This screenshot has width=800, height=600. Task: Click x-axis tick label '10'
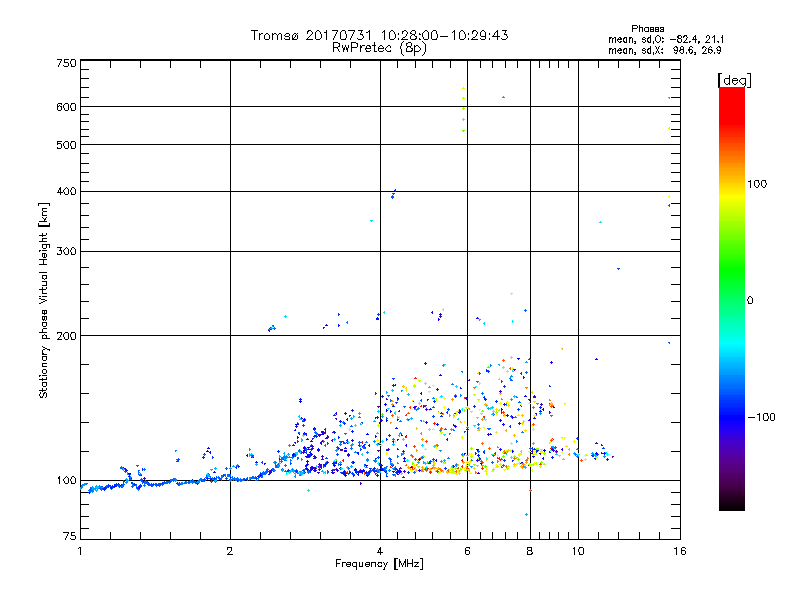(x=578, y=551)
